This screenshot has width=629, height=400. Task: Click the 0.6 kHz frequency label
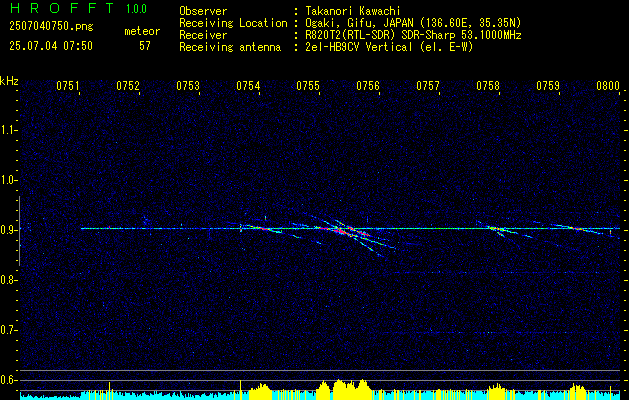(8, 380)
